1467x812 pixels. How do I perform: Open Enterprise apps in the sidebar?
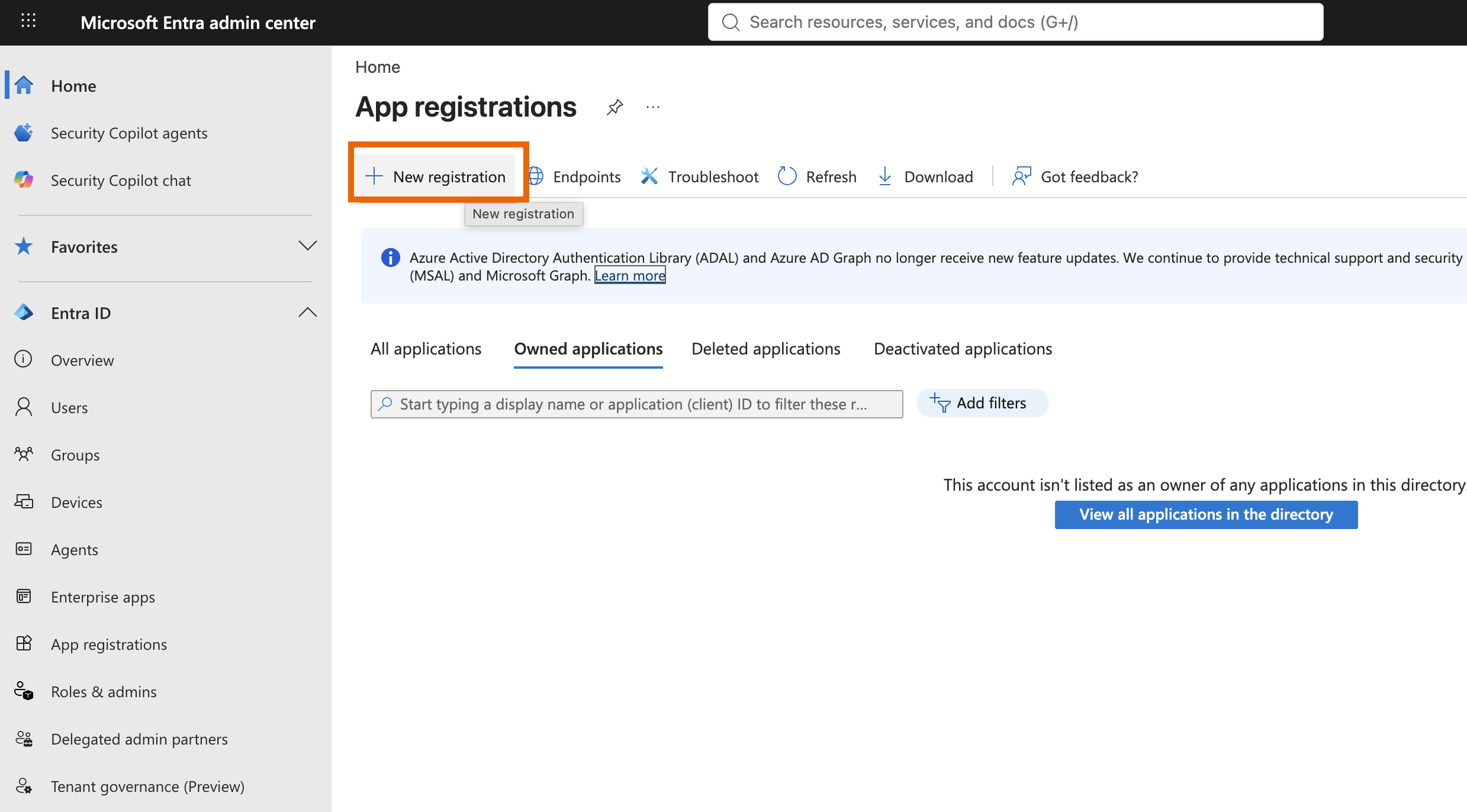pyautogui.click(x=103, y=597)
